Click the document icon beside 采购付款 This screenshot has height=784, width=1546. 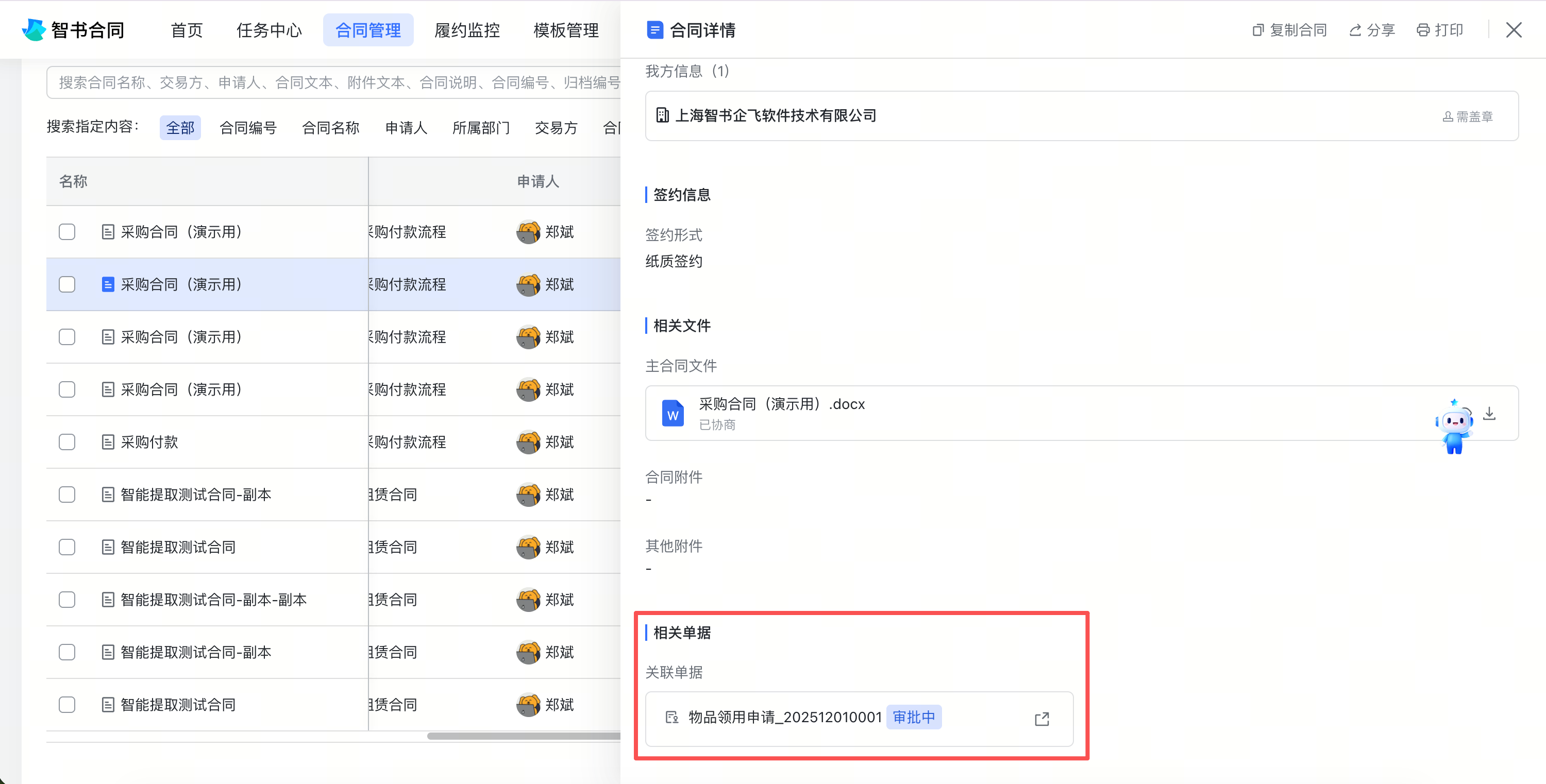pyautogui.click(x=108, y=442)
